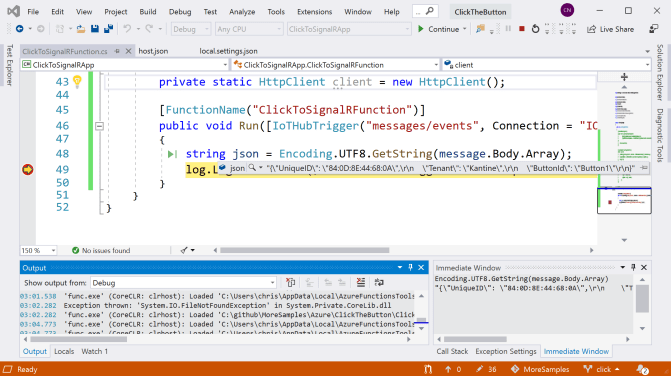
Task: Open the feedback icon in toolbar
Action: (x=654, y=29)
